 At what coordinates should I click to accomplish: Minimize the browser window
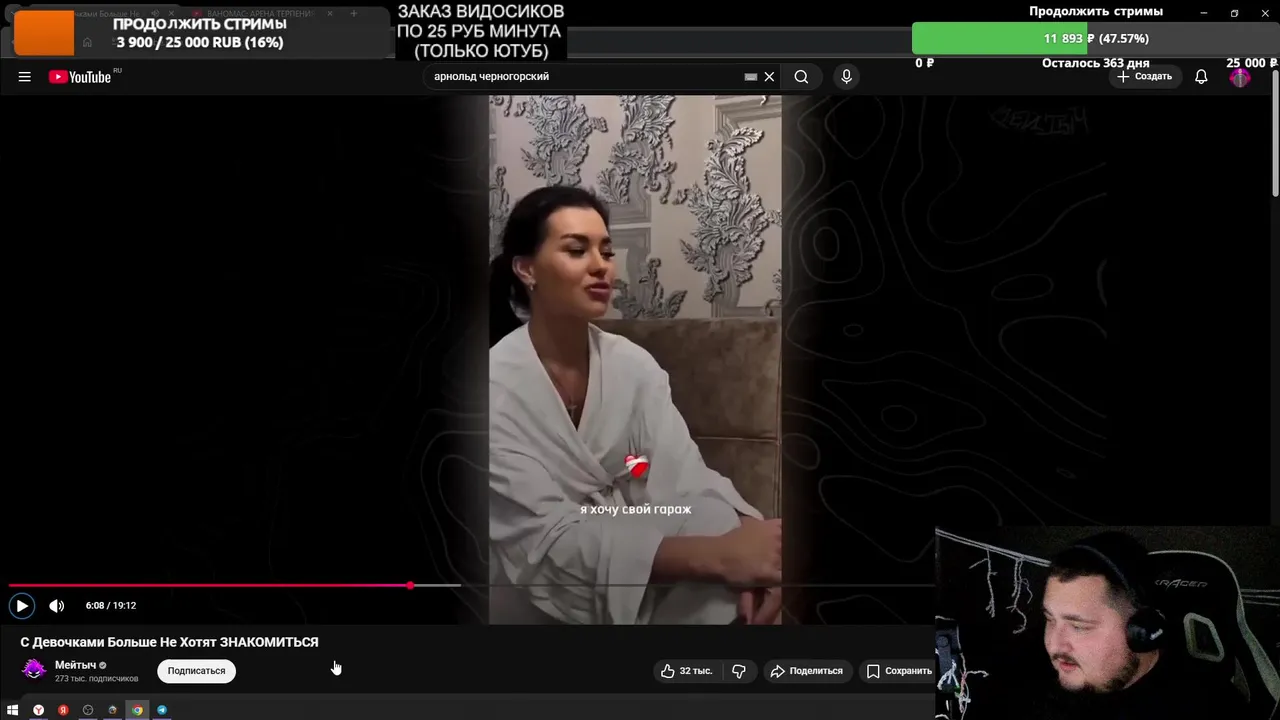pyautogui.click(x=1203, y=13)
